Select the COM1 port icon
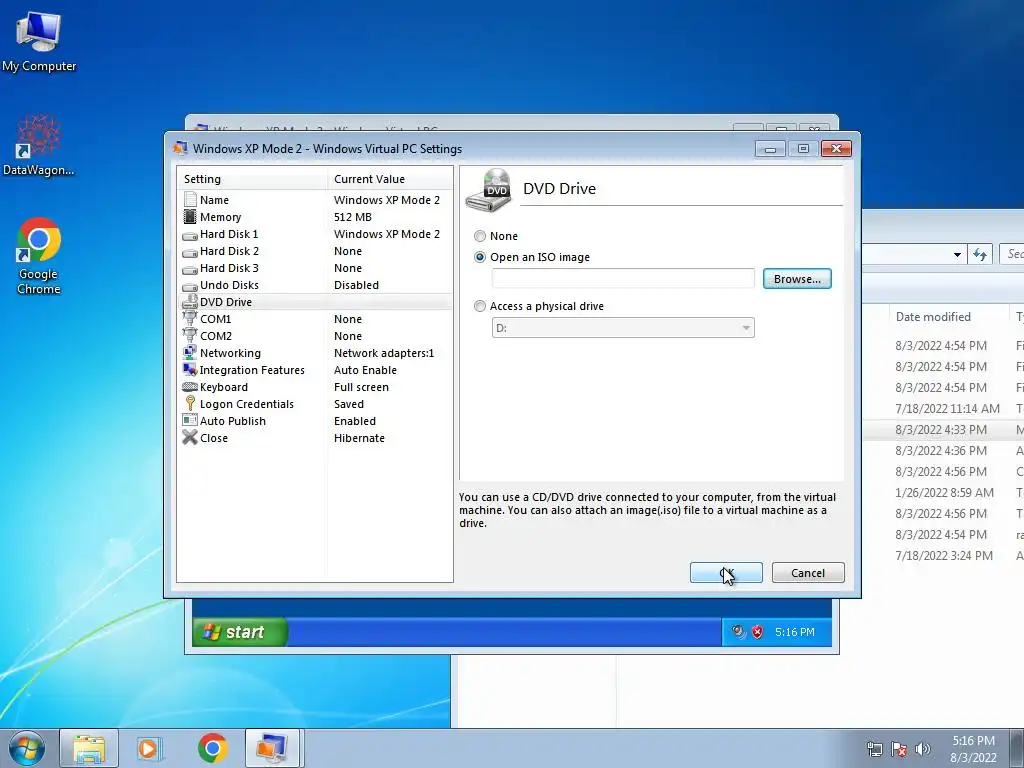This screenshot has height=768, width=1024. pyautogui.click(x=190, y=319)
